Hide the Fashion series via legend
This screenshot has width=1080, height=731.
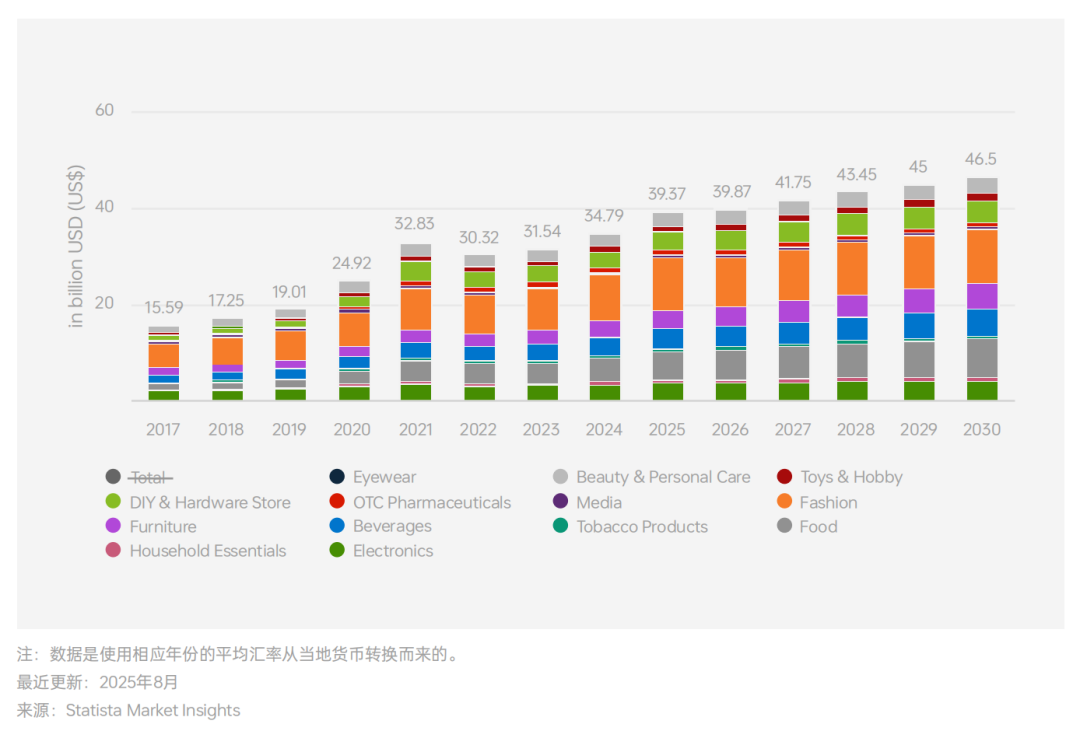817,502
